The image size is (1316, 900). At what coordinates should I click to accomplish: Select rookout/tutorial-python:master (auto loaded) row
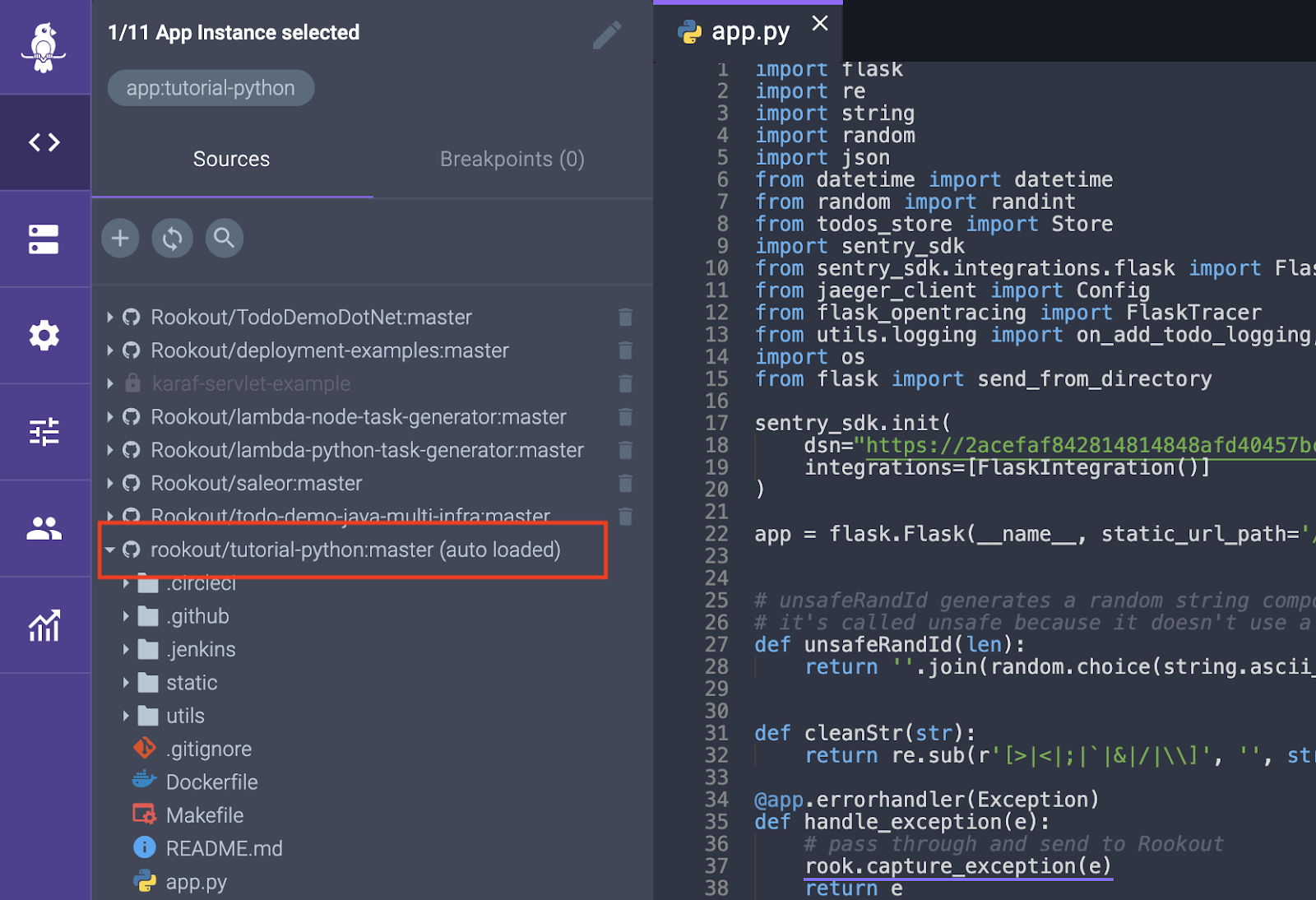point(354,550)
